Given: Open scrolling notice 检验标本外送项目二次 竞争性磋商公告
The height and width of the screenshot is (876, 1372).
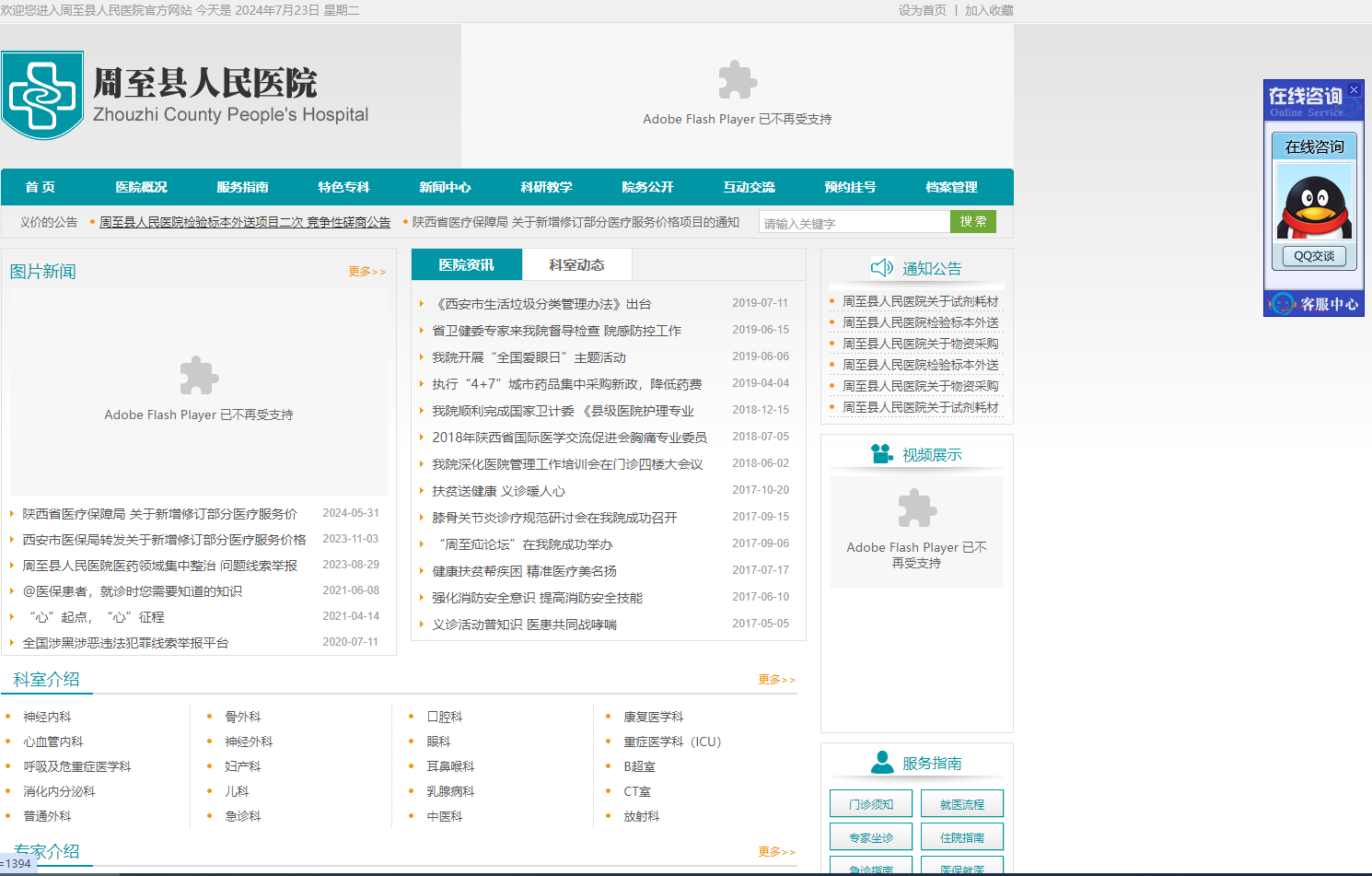Looking at the screenshot, I should [245, 222].
